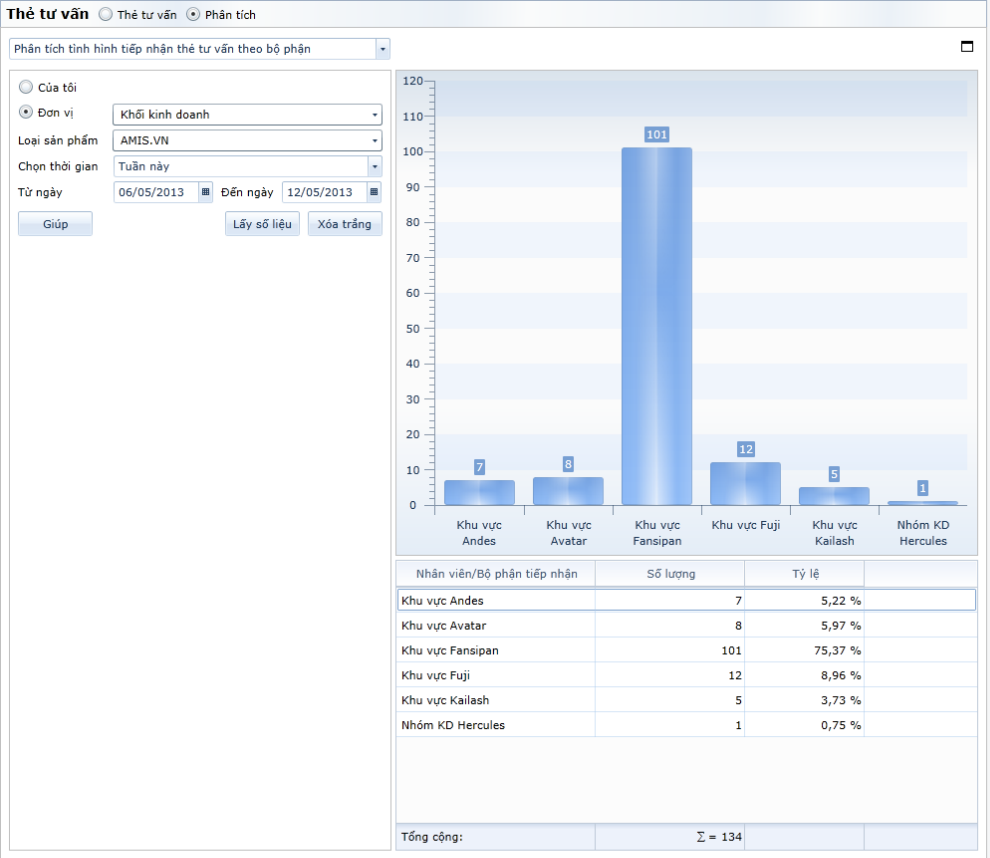
Task: Select the Thẻ tư vấn radio button
Action: [x=105, y=15]
